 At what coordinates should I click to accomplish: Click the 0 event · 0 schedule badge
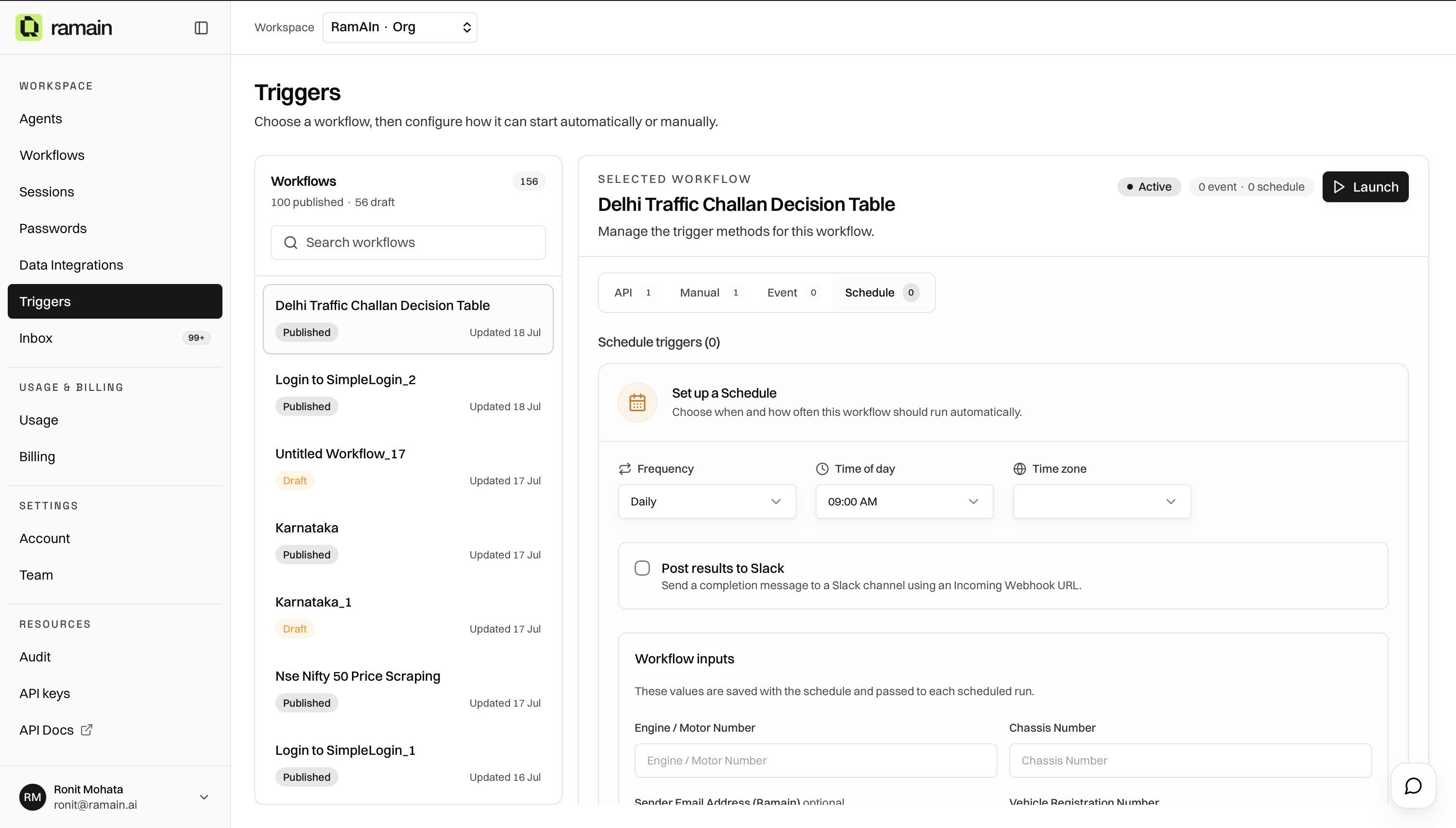pos(1251,187)
